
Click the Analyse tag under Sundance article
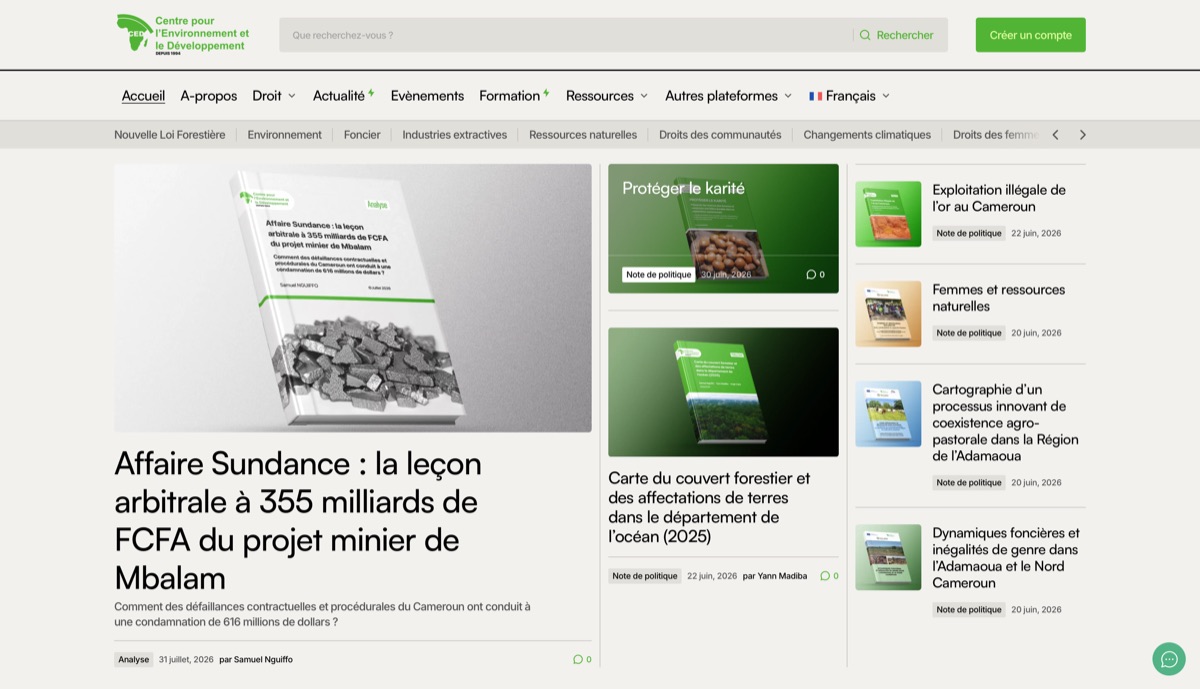(x=134, y=659)
